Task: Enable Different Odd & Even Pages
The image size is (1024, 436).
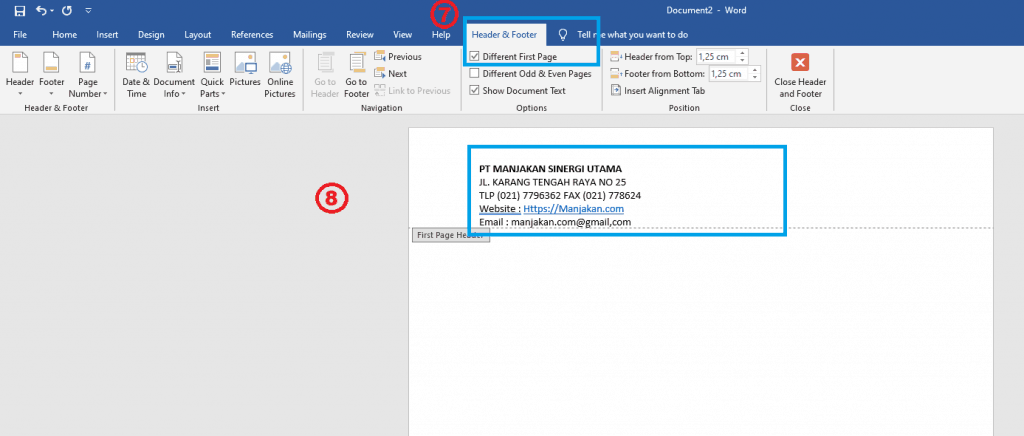Action: click(474, 74)
